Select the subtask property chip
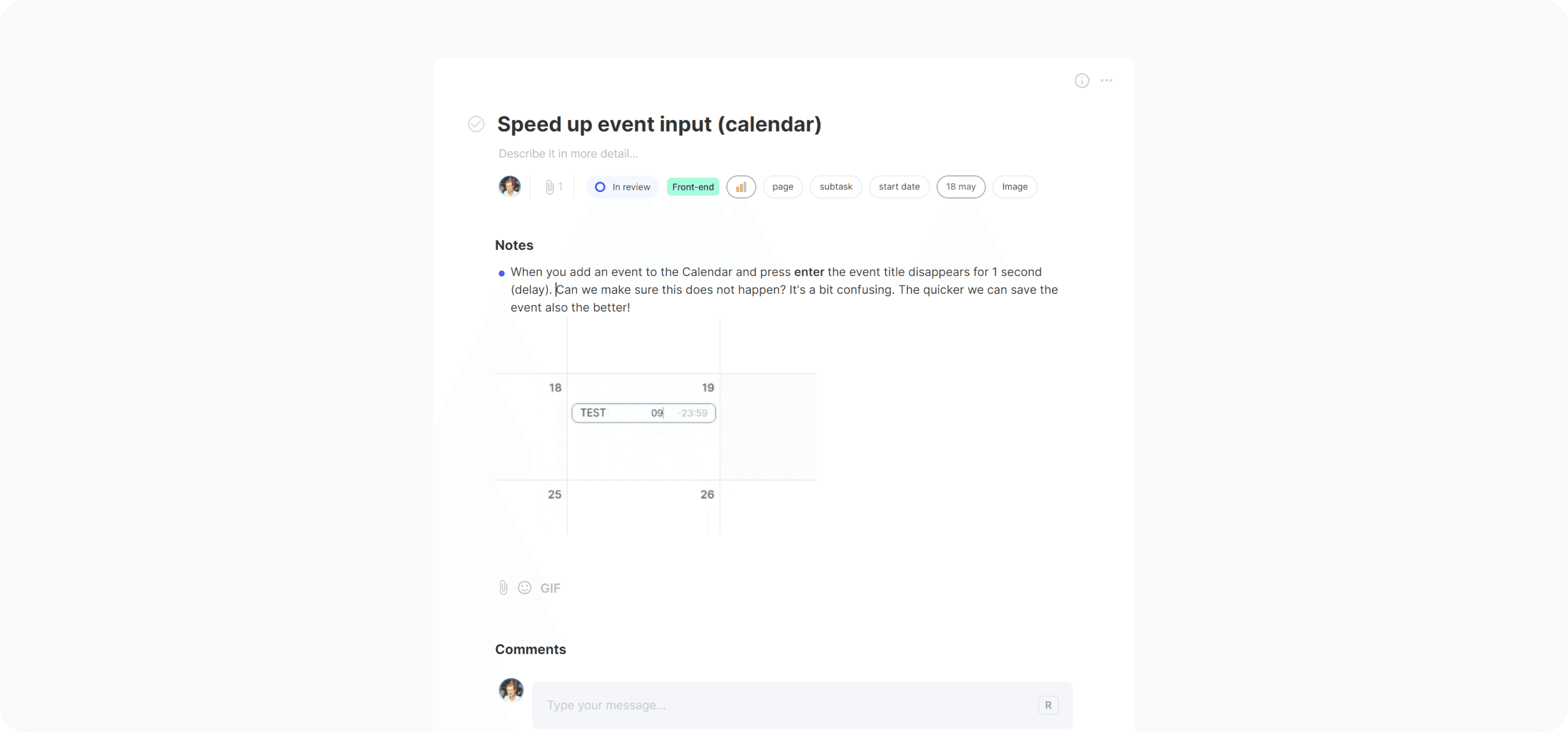 click(x=836, y=187)
